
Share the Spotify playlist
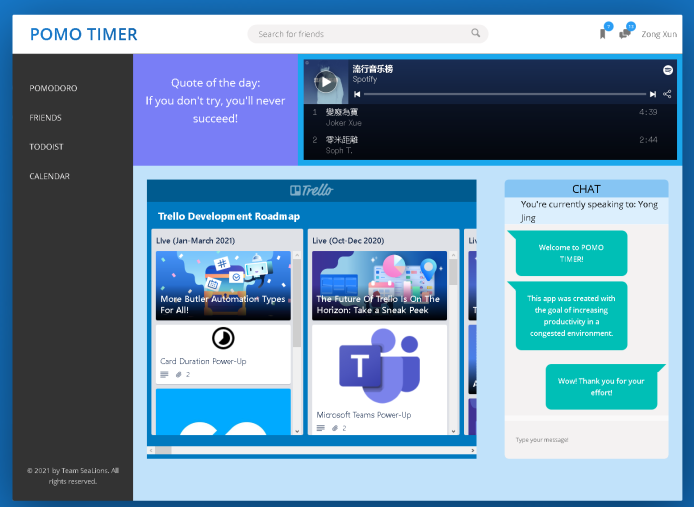click(x=667, y=94)
